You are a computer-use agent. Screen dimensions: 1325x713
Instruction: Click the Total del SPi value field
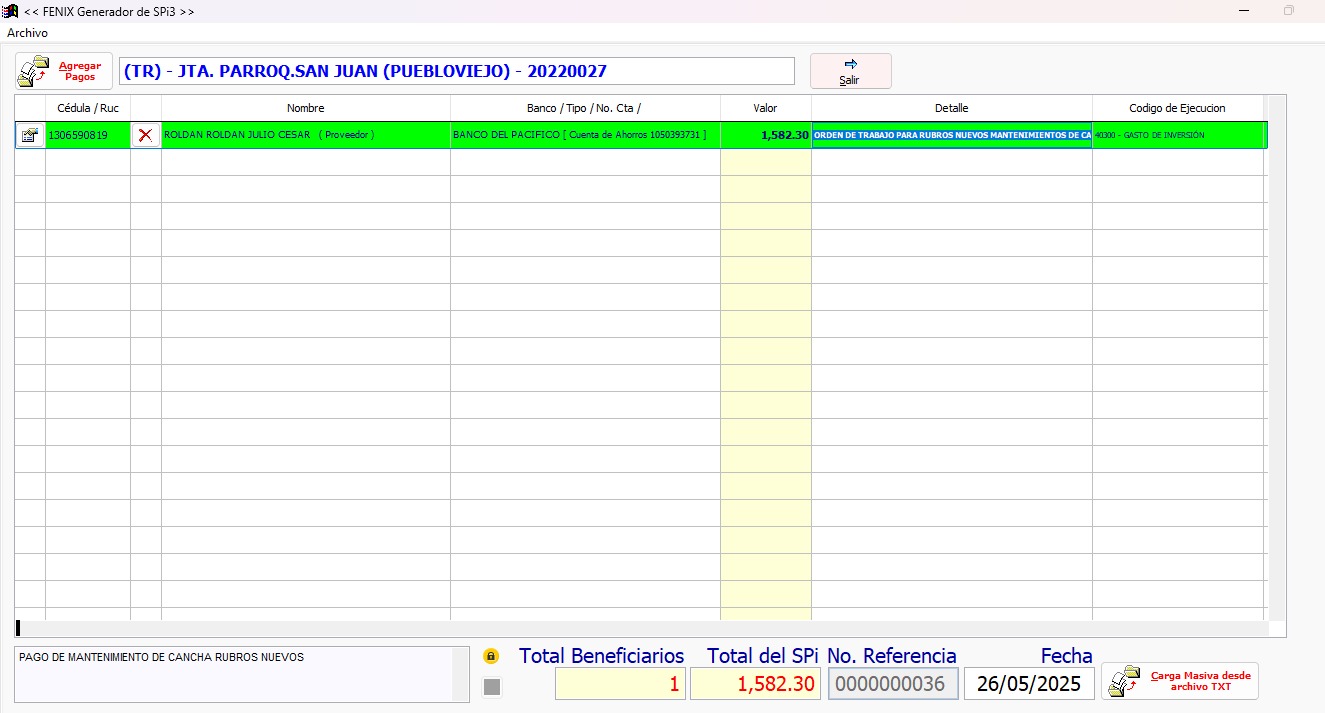tap(755, 684)
